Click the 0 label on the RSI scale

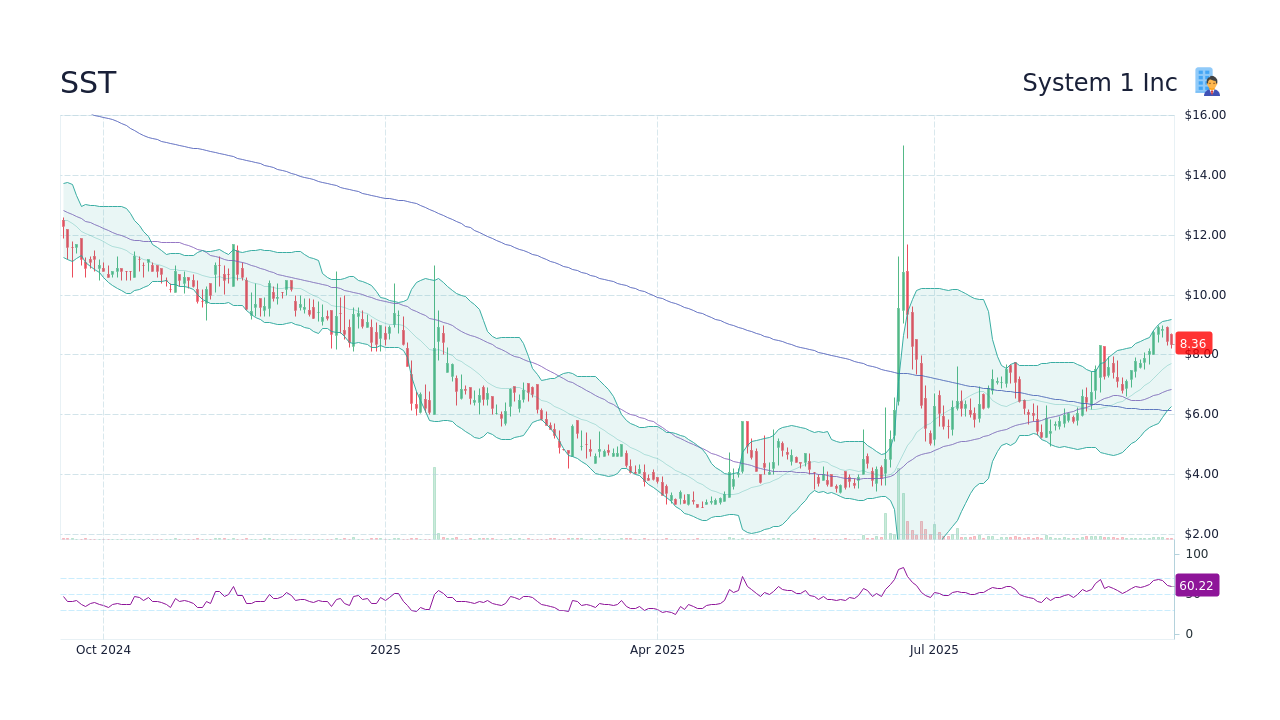[1188, 633]
